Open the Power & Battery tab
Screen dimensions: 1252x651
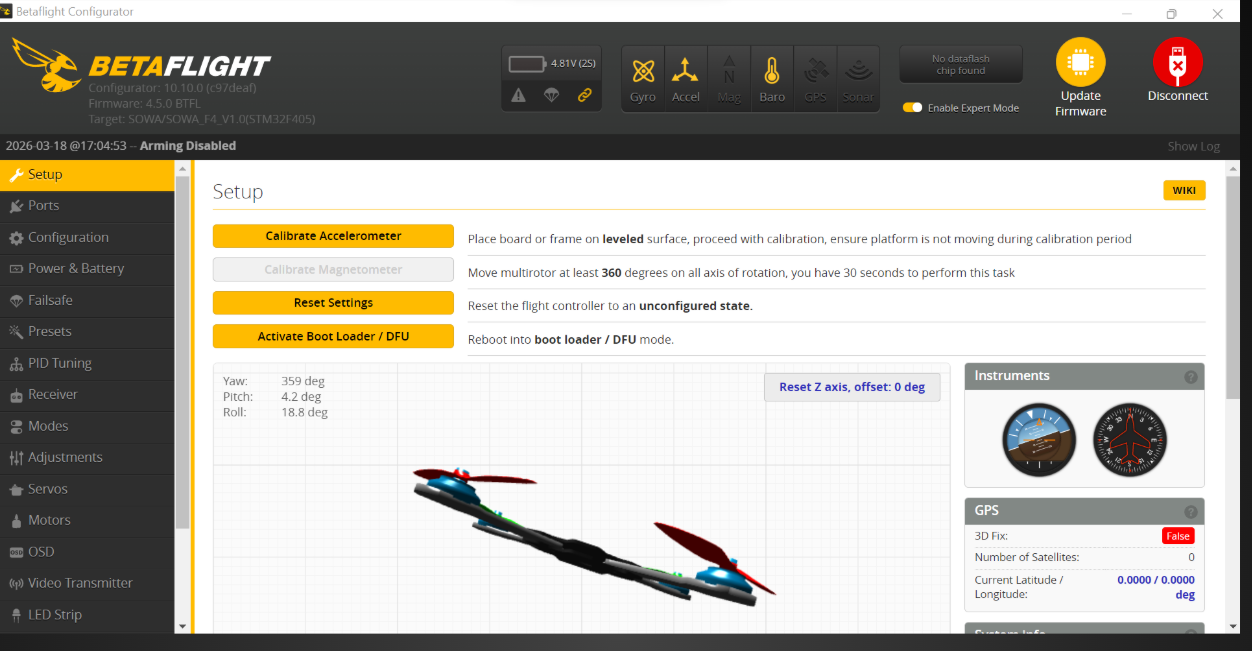76,268
